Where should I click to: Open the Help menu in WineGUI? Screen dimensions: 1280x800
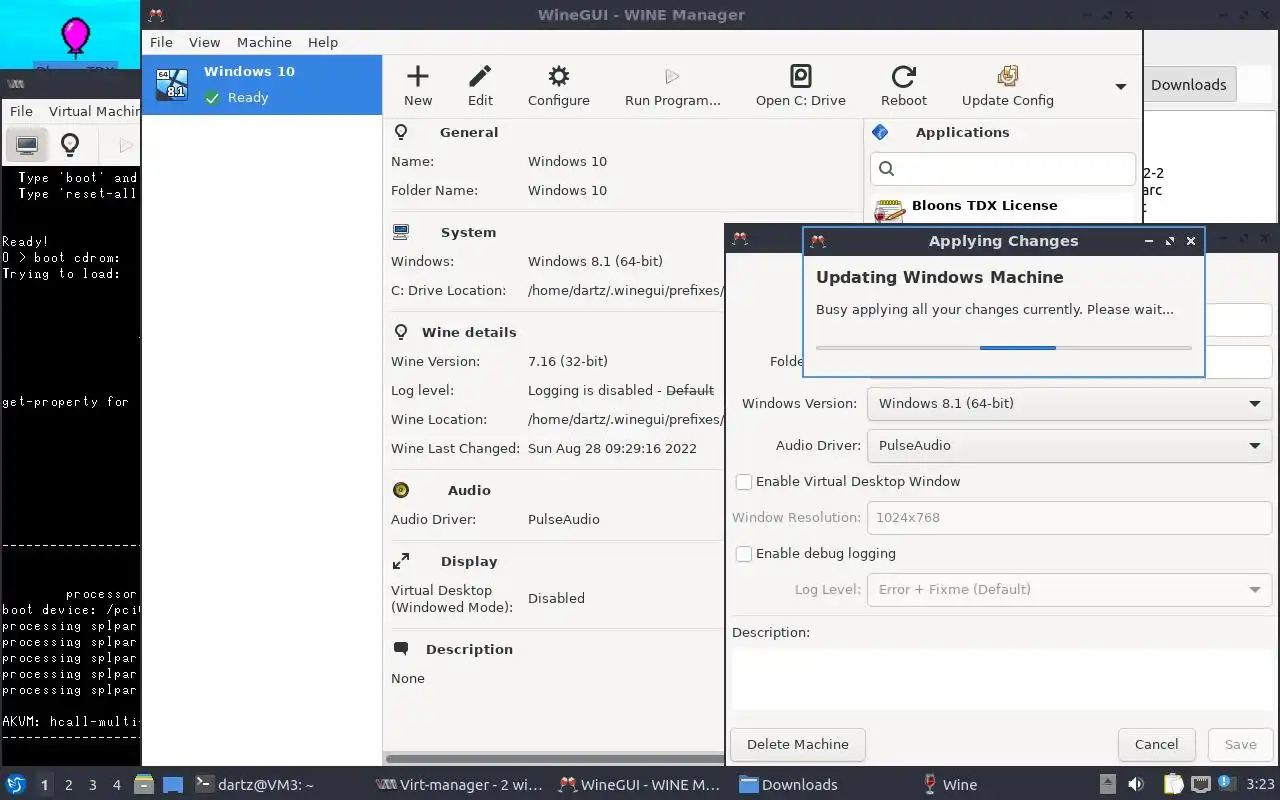(323, 42)
